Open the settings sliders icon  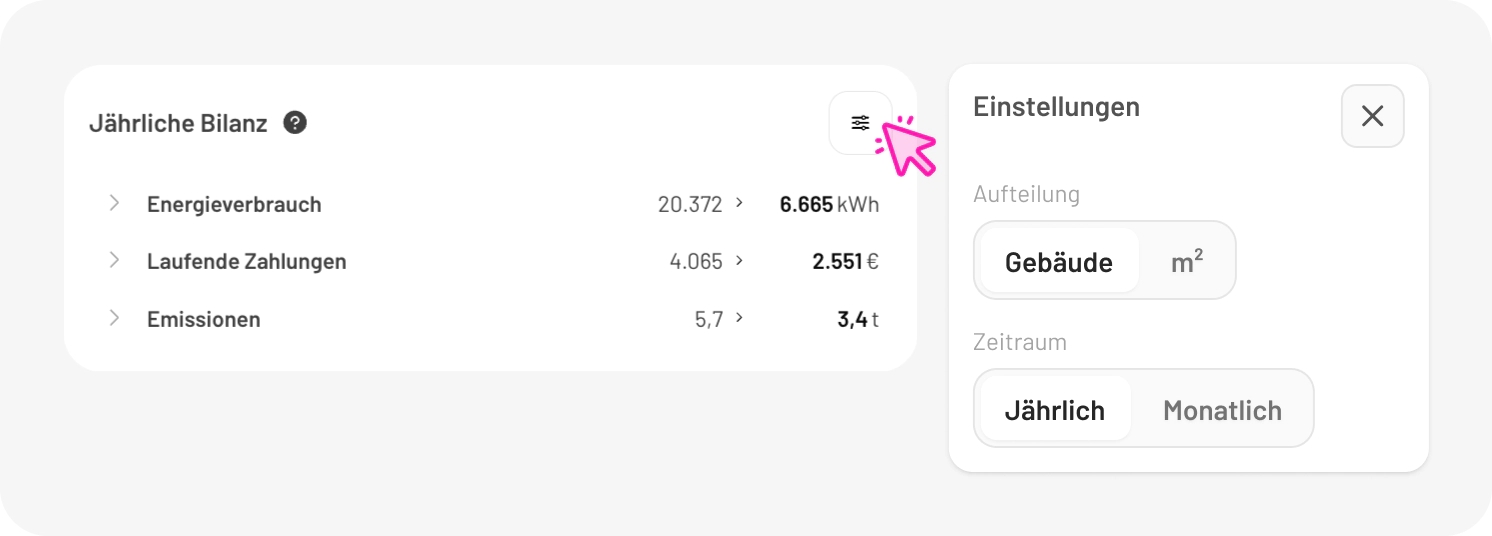click(x=860, y=123)
